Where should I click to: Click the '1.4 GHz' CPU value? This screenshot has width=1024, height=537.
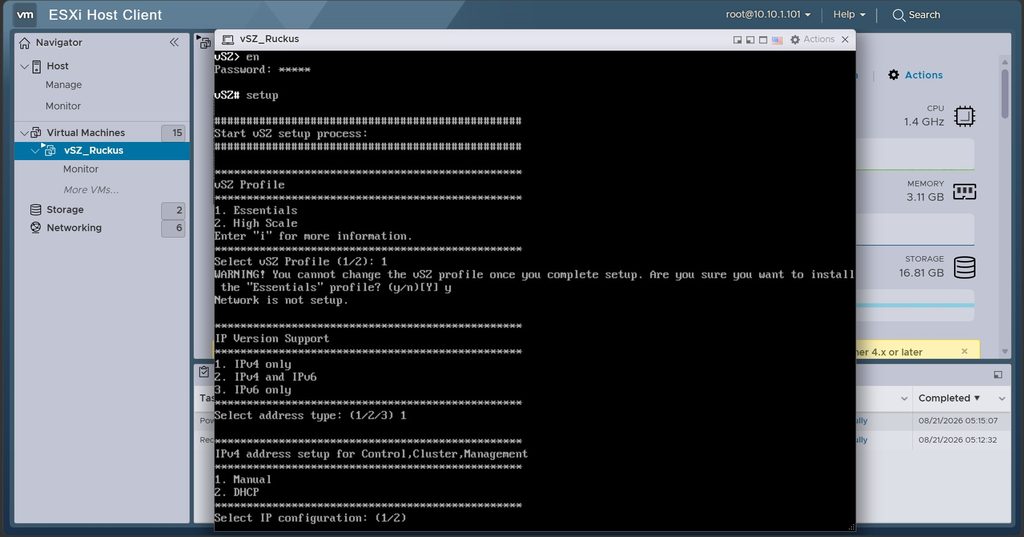coord(923,122)
